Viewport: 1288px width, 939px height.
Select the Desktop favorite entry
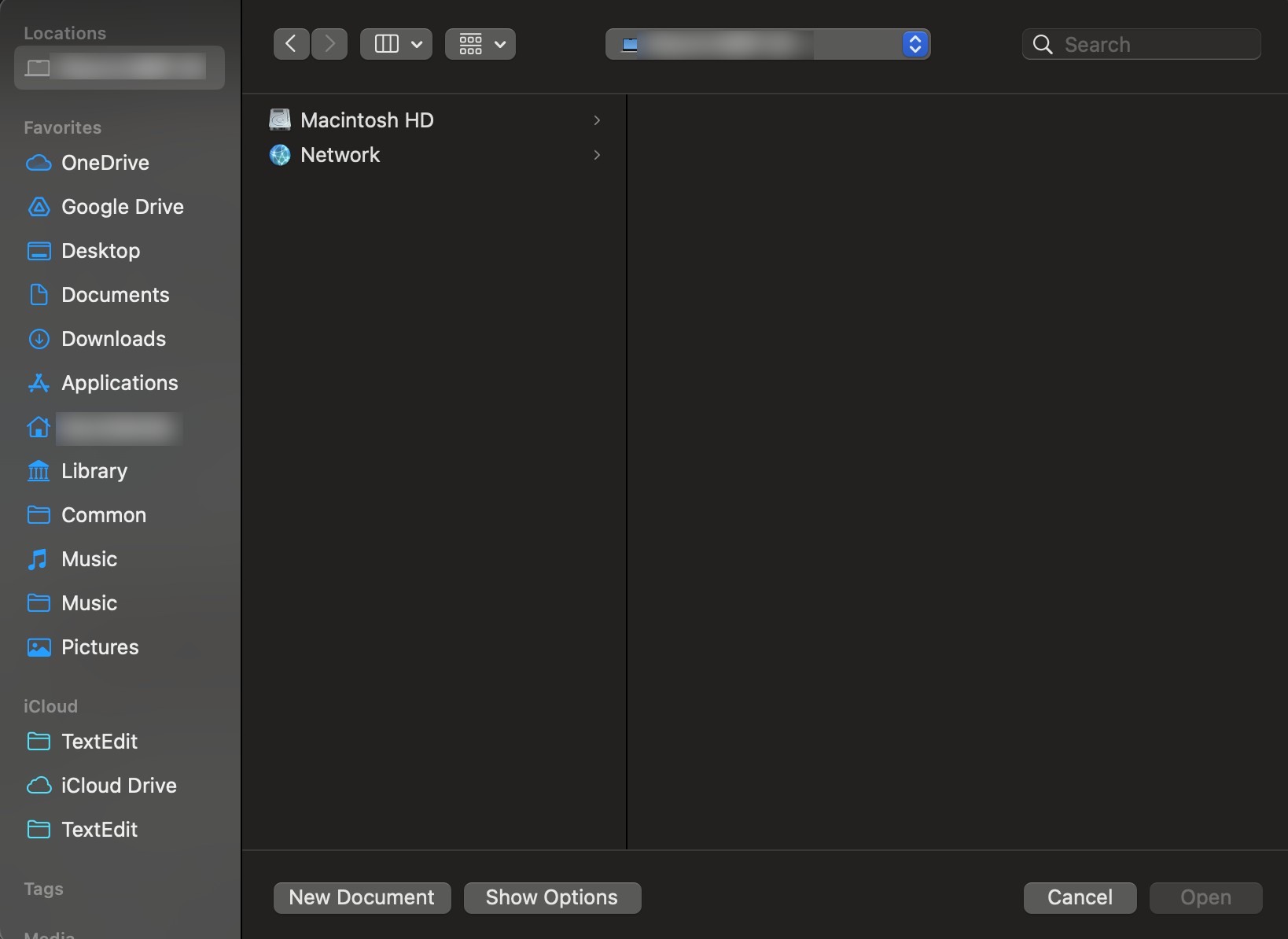[x=102, y=251]
